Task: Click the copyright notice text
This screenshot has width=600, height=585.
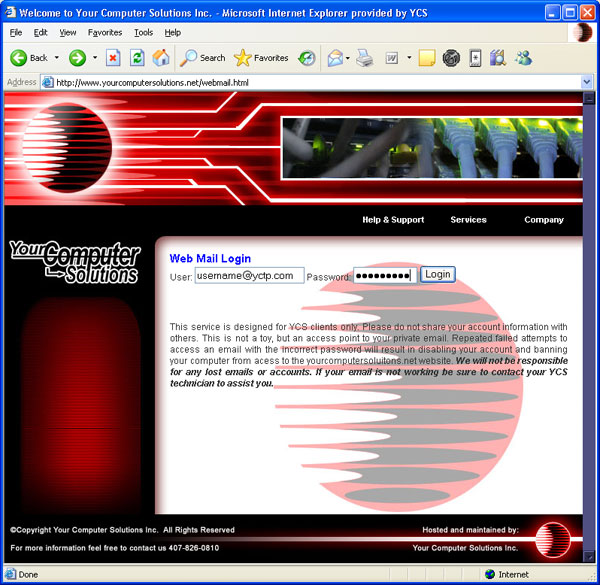Action: tap(122, 530)
